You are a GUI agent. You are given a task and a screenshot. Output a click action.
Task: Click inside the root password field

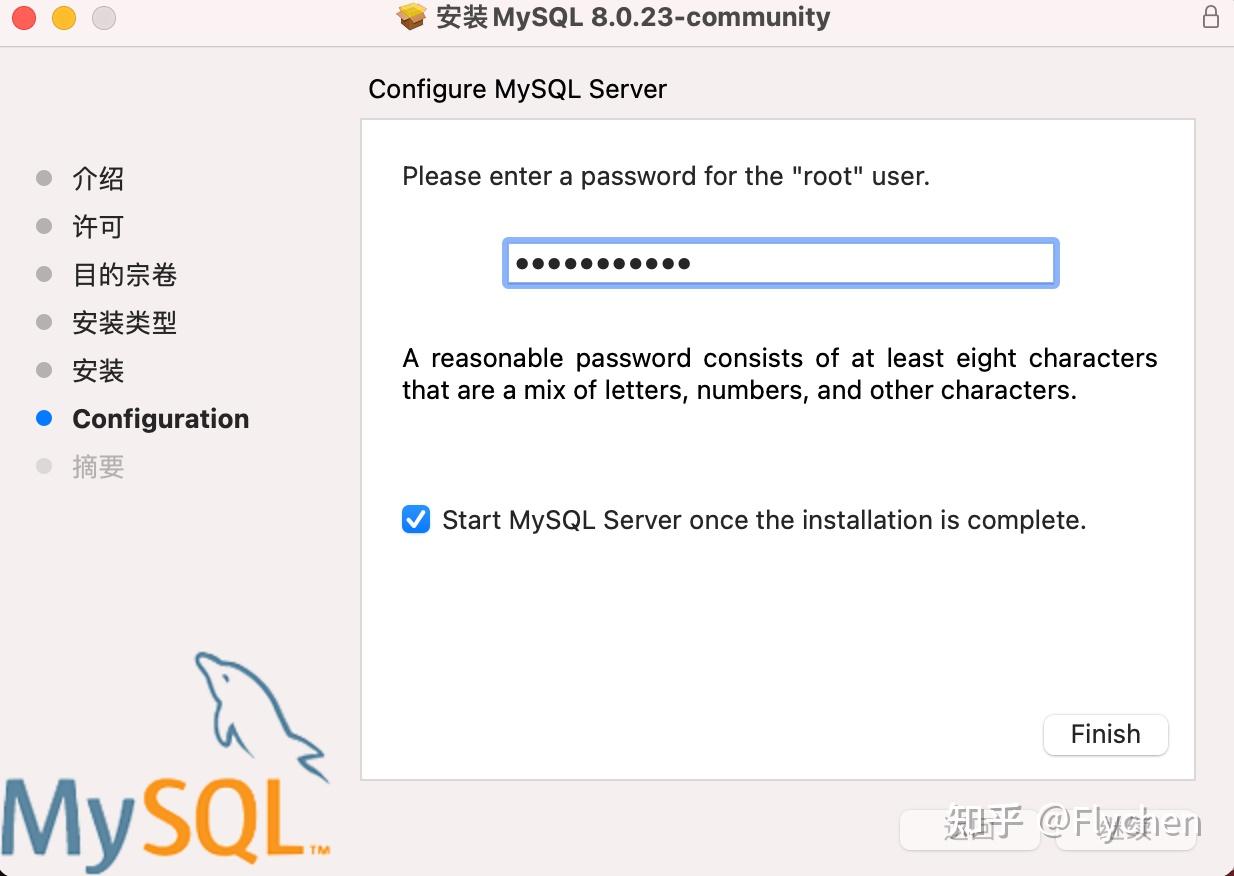780,263
